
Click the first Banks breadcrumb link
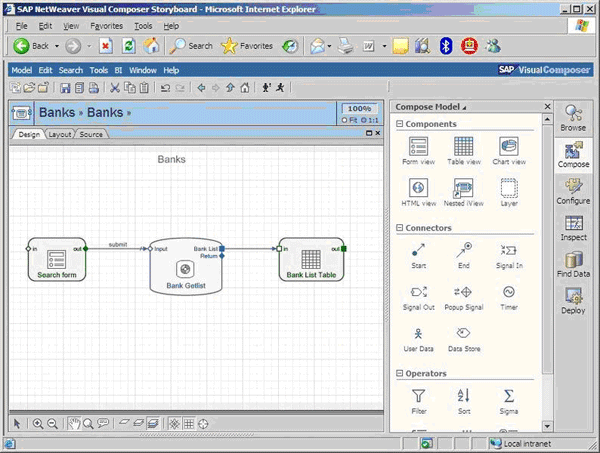point(57,112)
